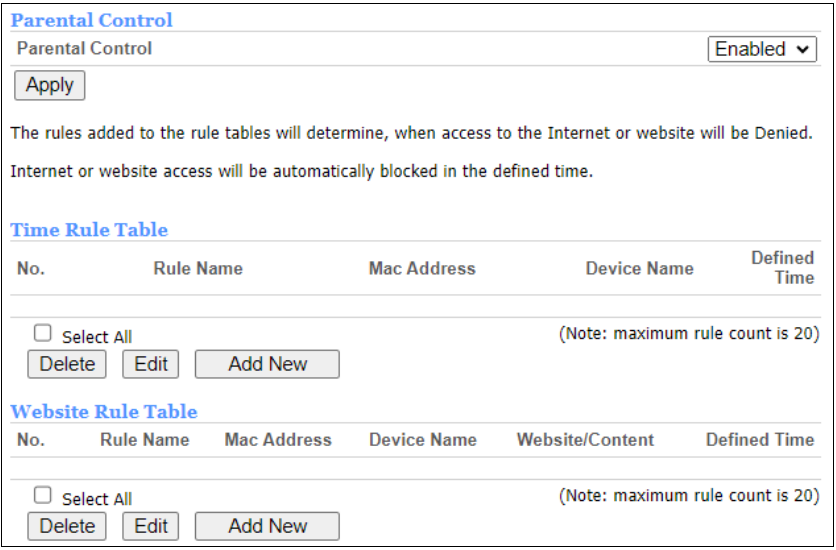
Task: Open the Parental Control Enabled dropdown
Action: pos(762,49)
